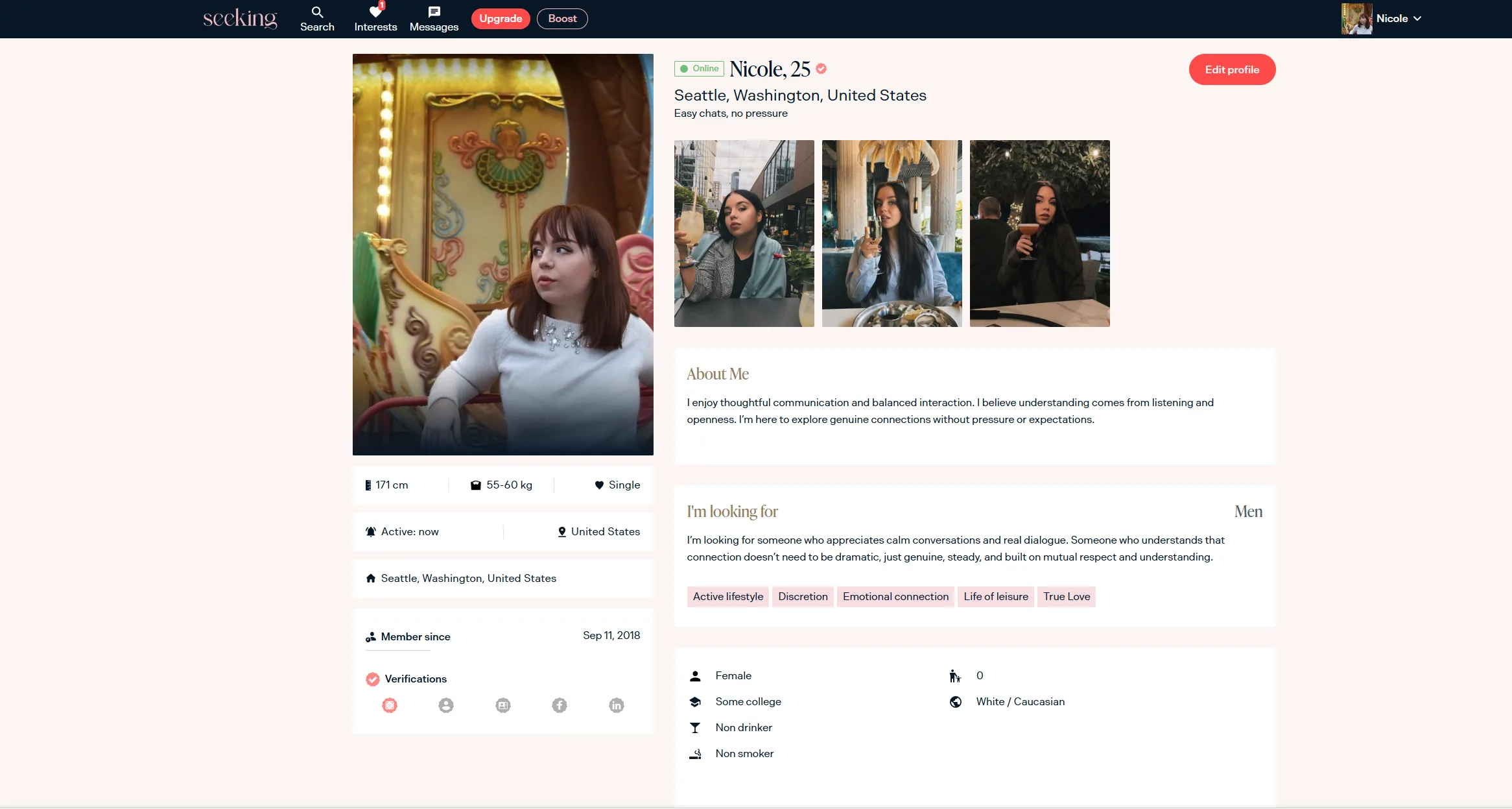The width and height of the screenshot is (1512, 809).
Task: Open the Search page icon
Action: tap(317, 12)
